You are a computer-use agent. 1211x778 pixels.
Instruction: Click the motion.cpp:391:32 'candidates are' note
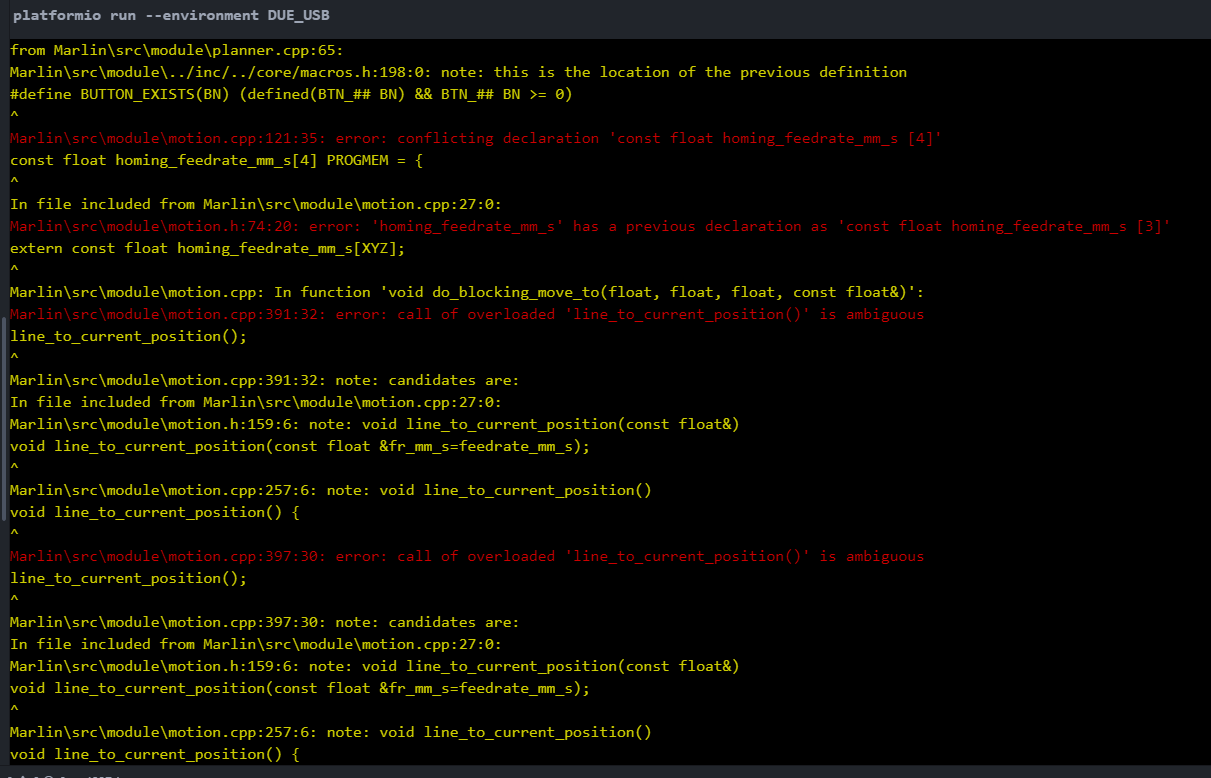point(265,380)
